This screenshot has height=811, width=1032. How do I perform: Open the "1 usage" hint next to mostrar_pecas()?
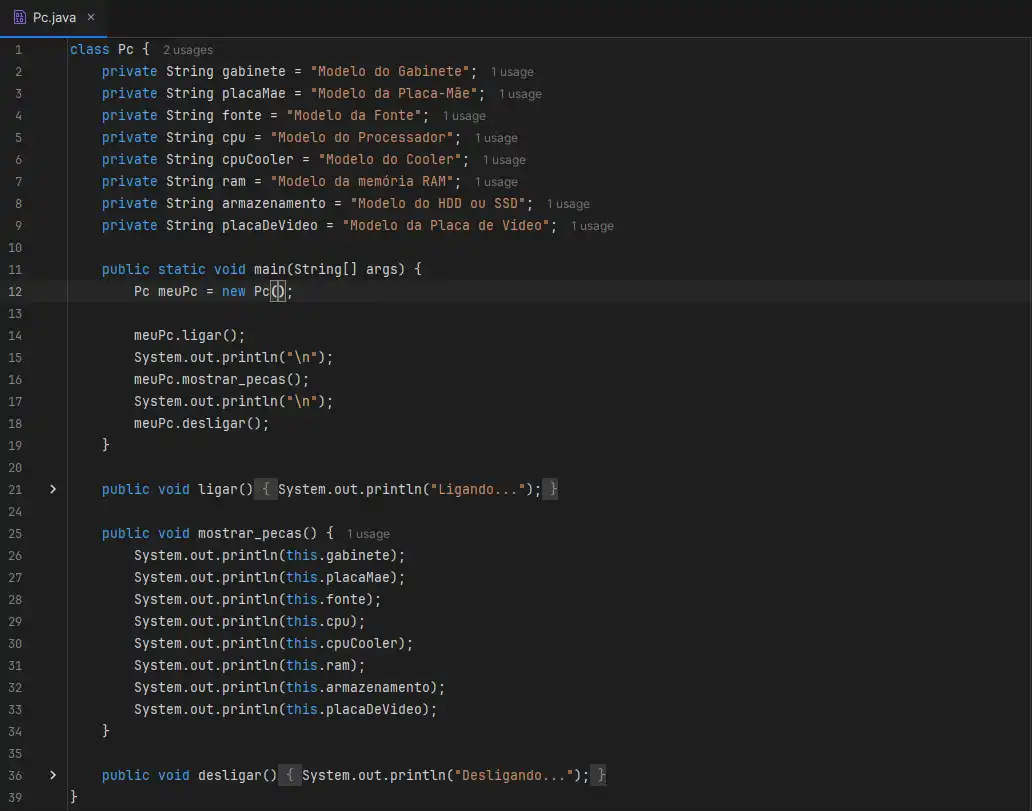(368, 534)
